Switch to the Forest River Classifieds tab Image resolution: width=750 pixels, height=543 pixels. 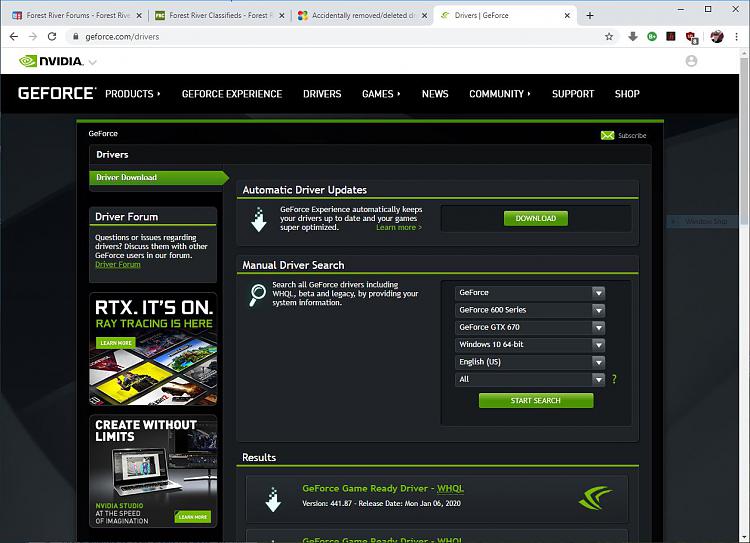(218, 15)
